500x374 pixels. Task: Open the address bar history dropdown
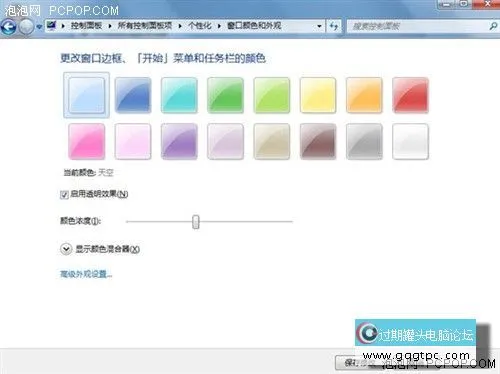(319, 26)
